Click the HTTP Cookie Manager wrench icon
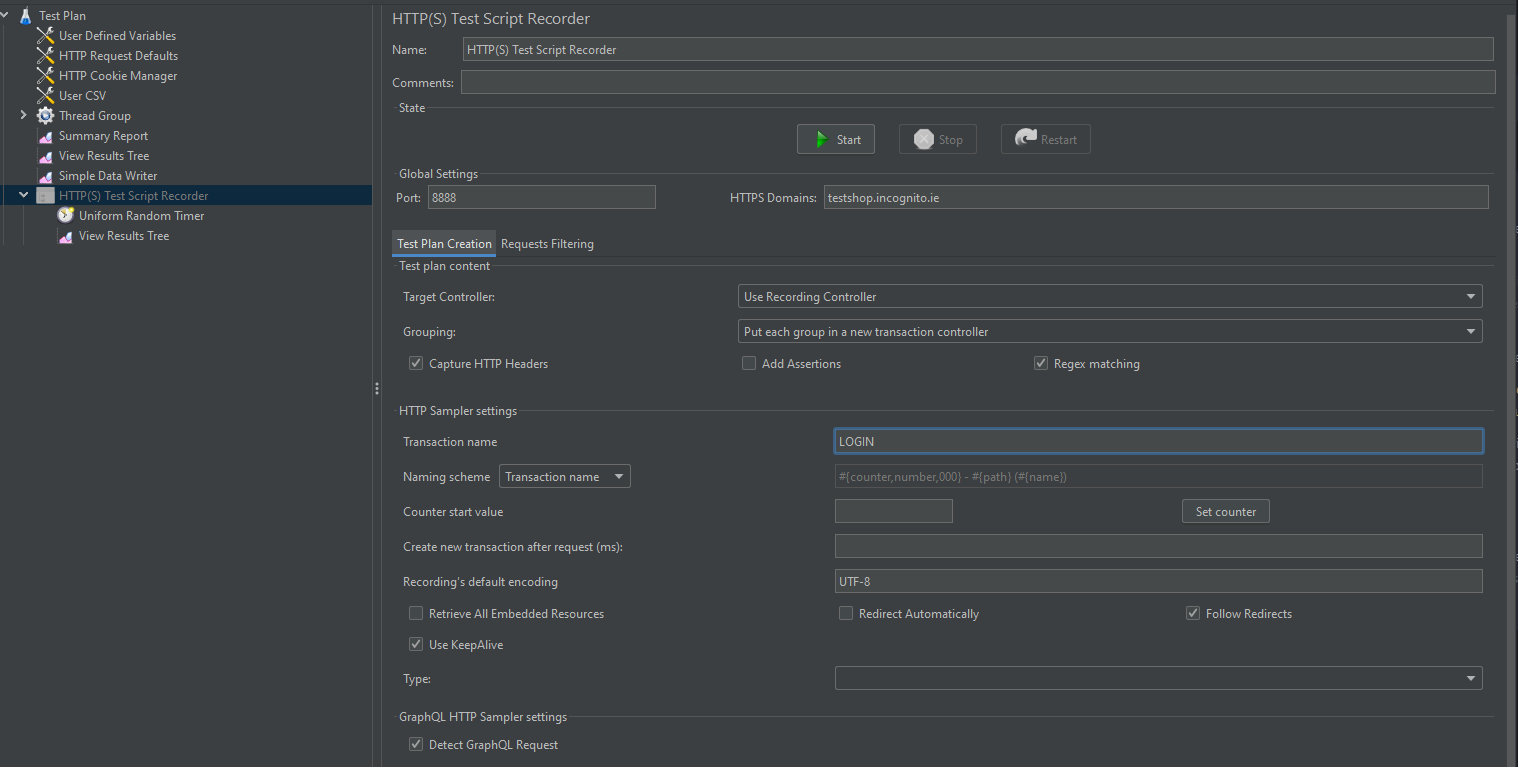 (x=45, y=76)
